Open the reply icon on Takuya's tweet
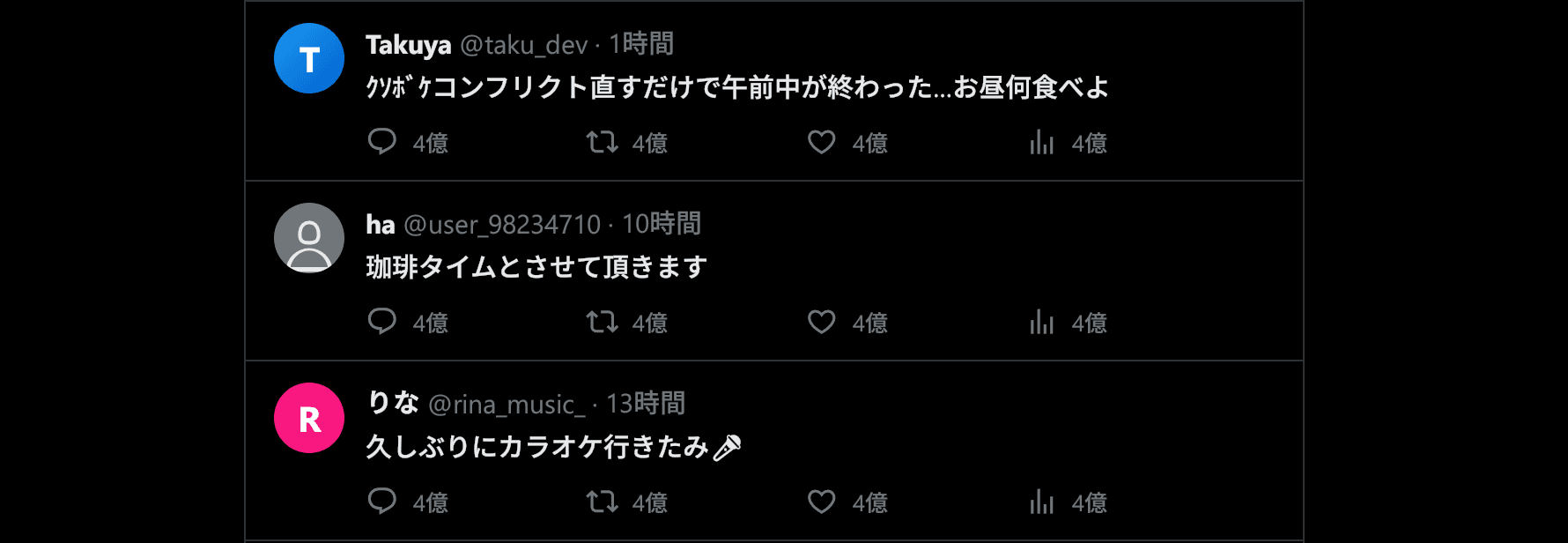 [382, 142]
